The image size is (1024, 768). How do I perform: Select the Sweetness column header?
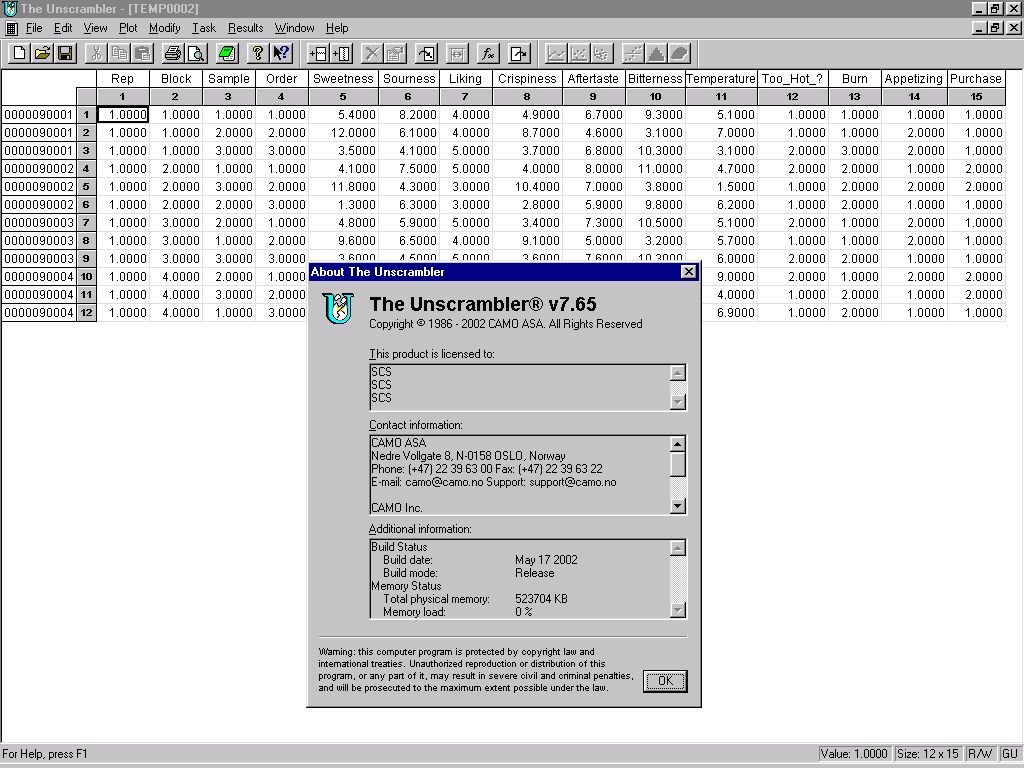(343, 79)
